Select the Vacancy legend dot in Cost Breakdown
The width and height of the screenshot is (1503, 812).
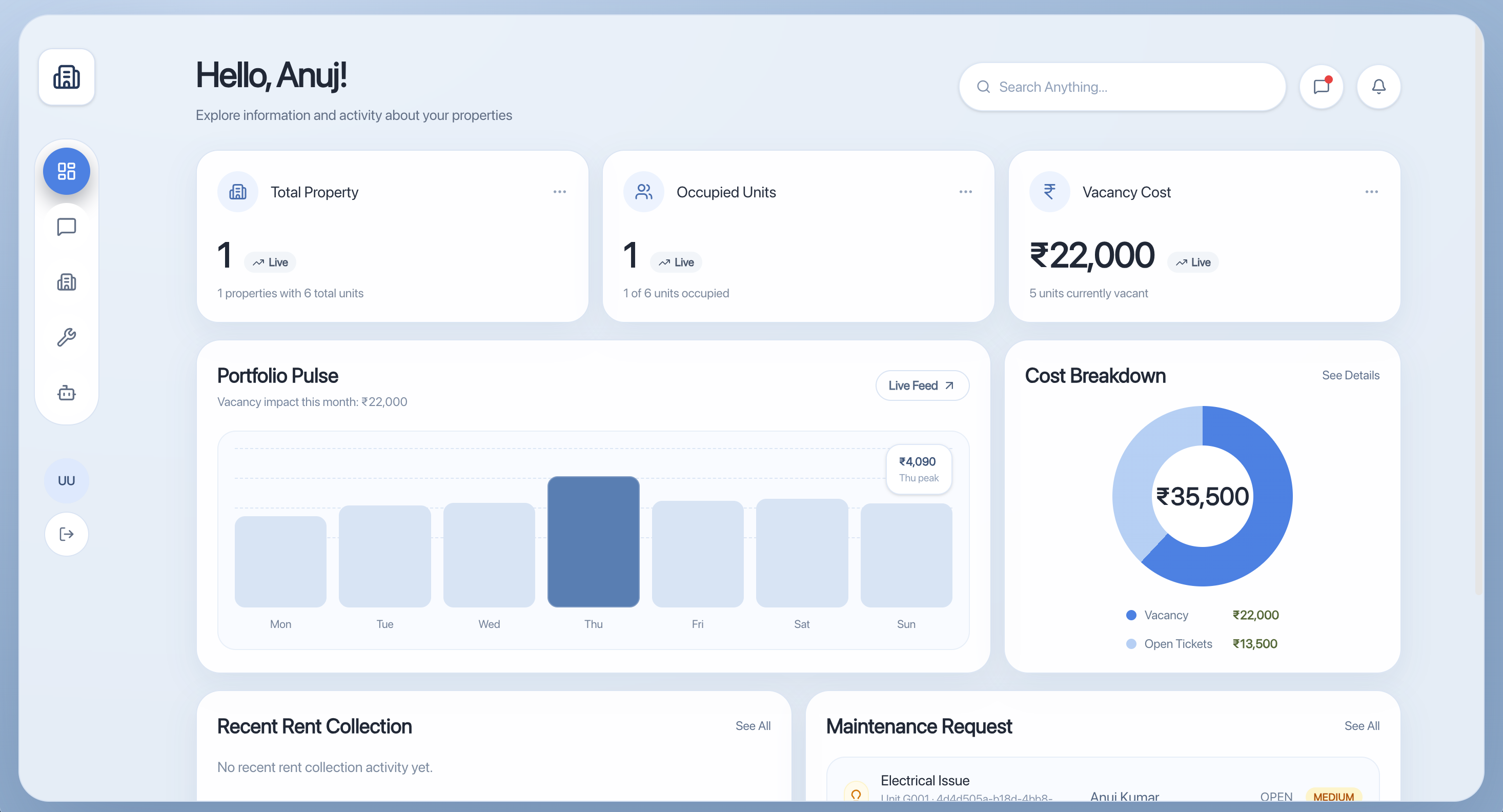tap(1131, 615)
